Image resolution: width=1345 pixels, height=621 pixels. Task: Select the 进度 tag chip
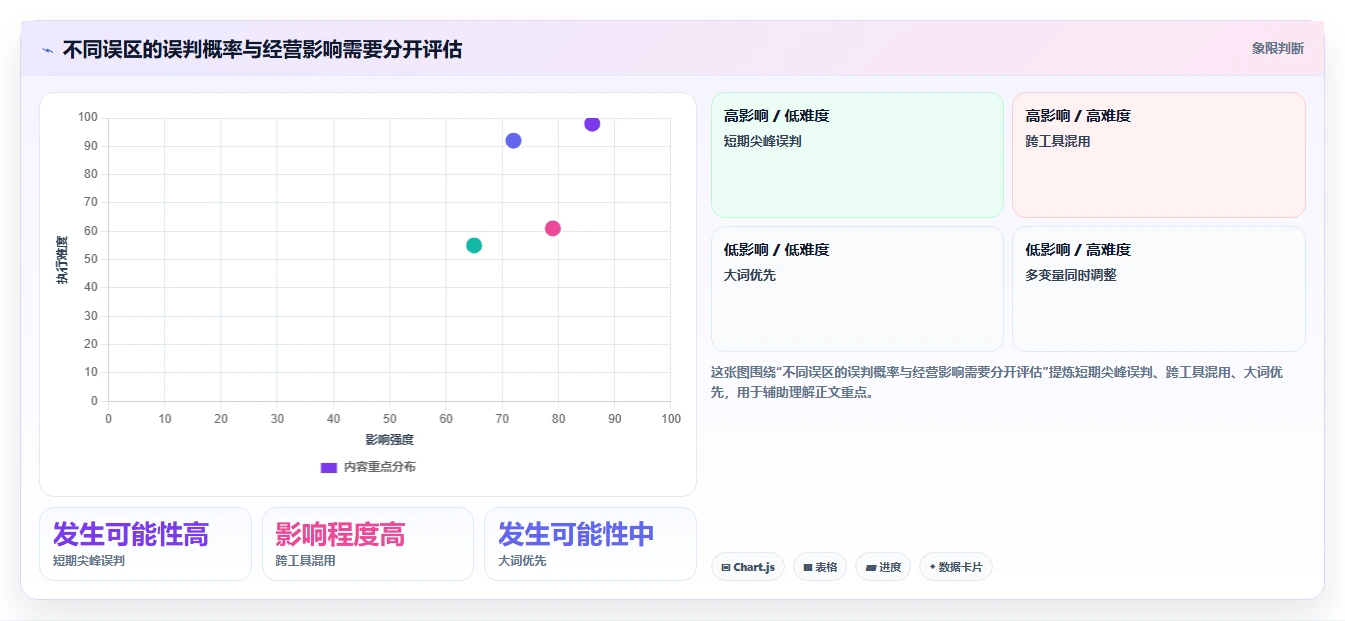[x=883, y=567]
